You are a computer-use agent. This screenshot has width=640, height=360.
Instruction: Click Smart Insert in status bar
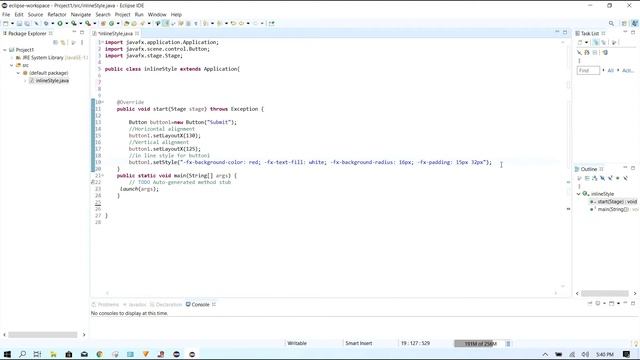click(x=359, y=343)
